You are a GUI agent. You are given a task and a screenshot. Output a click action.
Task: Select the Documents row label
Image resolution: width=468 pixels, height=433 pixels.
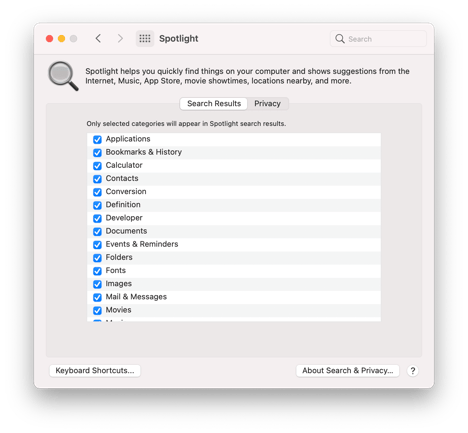coord(126,231)
